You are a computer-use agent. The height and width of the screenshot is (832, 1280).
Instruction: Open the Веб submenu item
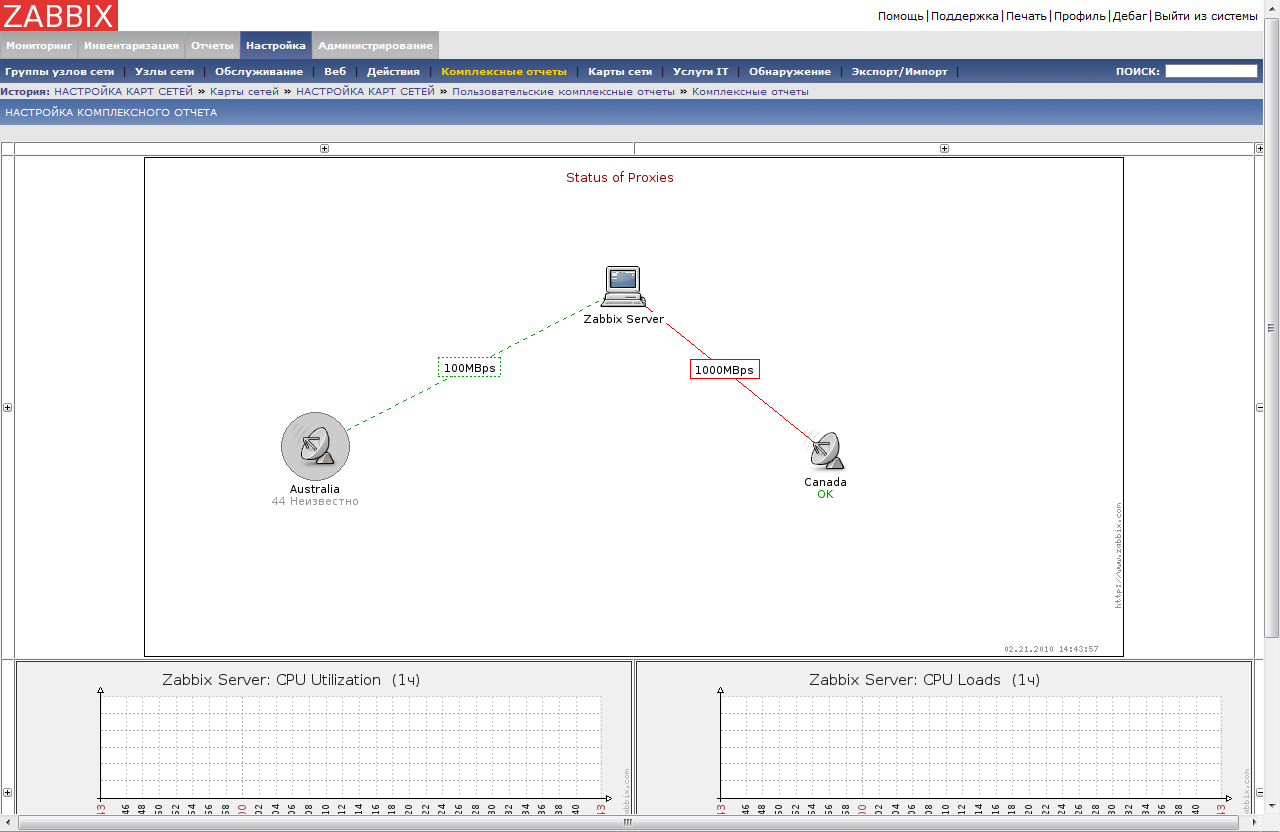(335, 72)
